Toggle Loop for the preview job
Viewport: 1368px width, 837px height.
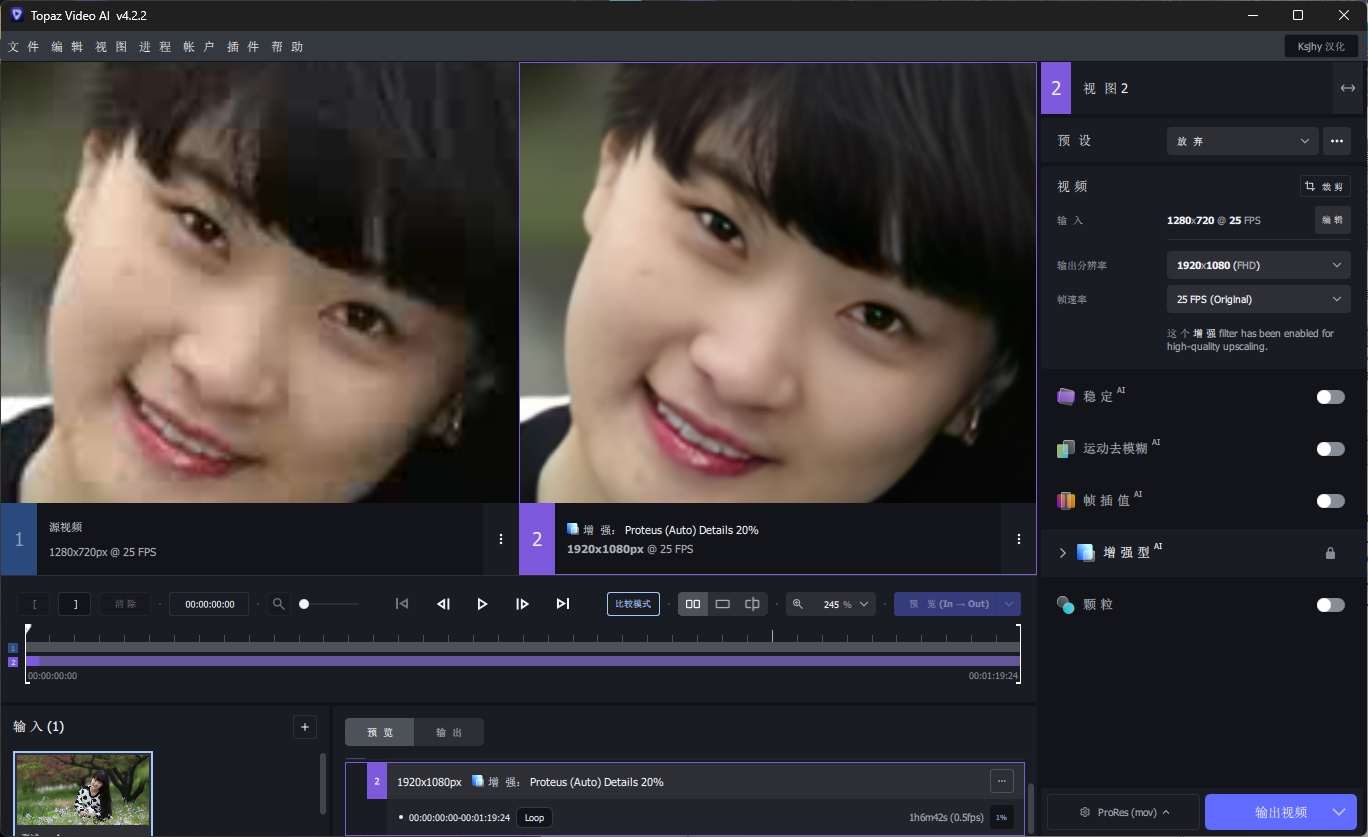click(x=534, y=818)
